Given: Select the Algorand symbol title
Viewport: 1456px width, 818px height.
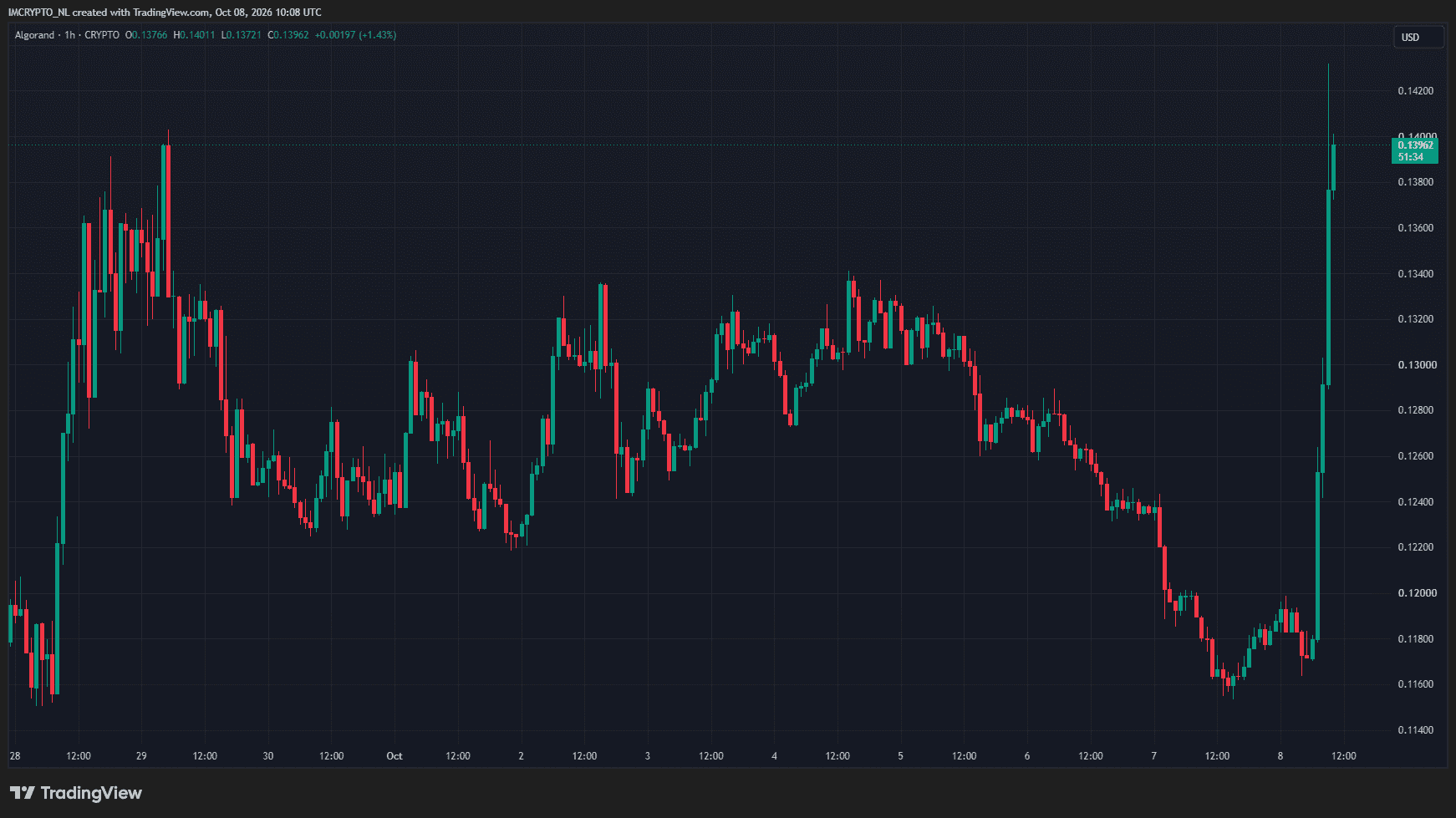Looking at the screenshot, I should (34, 35).
